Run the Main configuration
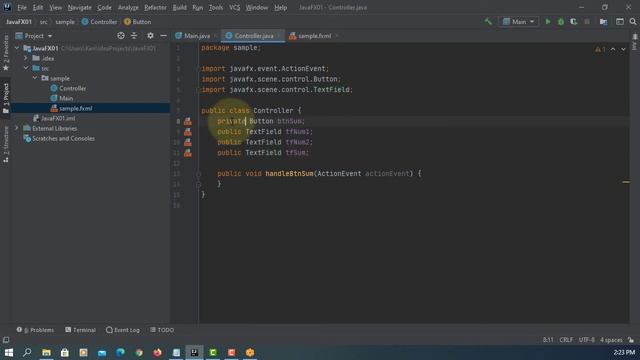 (548, 22)
